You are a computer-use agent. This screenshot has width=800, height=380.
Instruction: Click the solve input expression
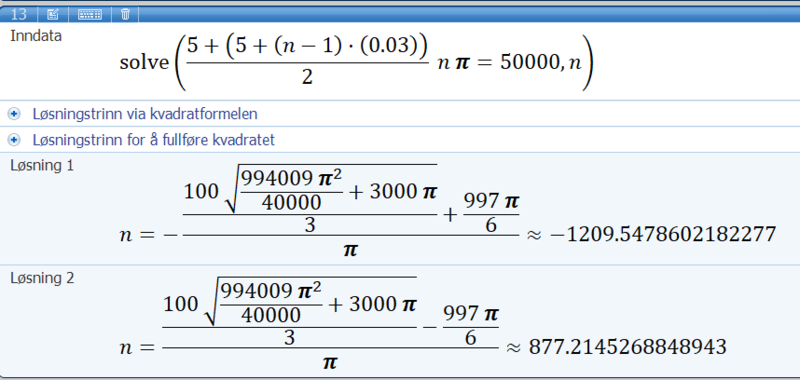pyautogui.click(x=357, y=62)
